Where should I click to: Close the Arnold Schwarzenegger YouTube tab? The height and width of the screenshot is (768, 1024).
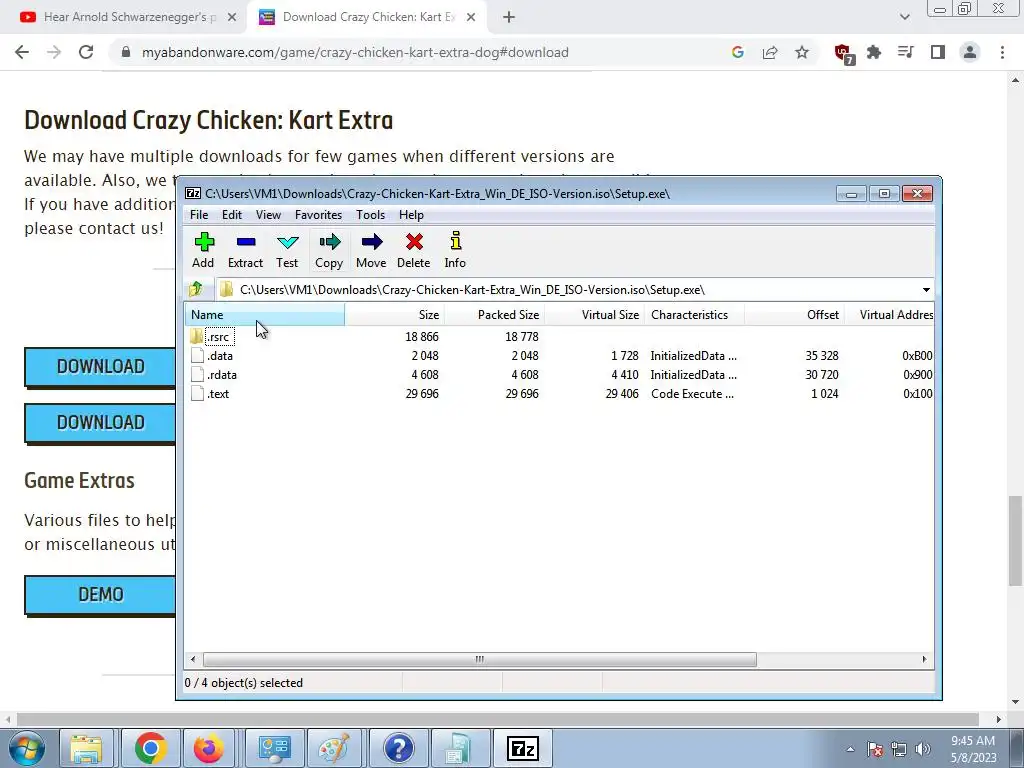(232, 18)
